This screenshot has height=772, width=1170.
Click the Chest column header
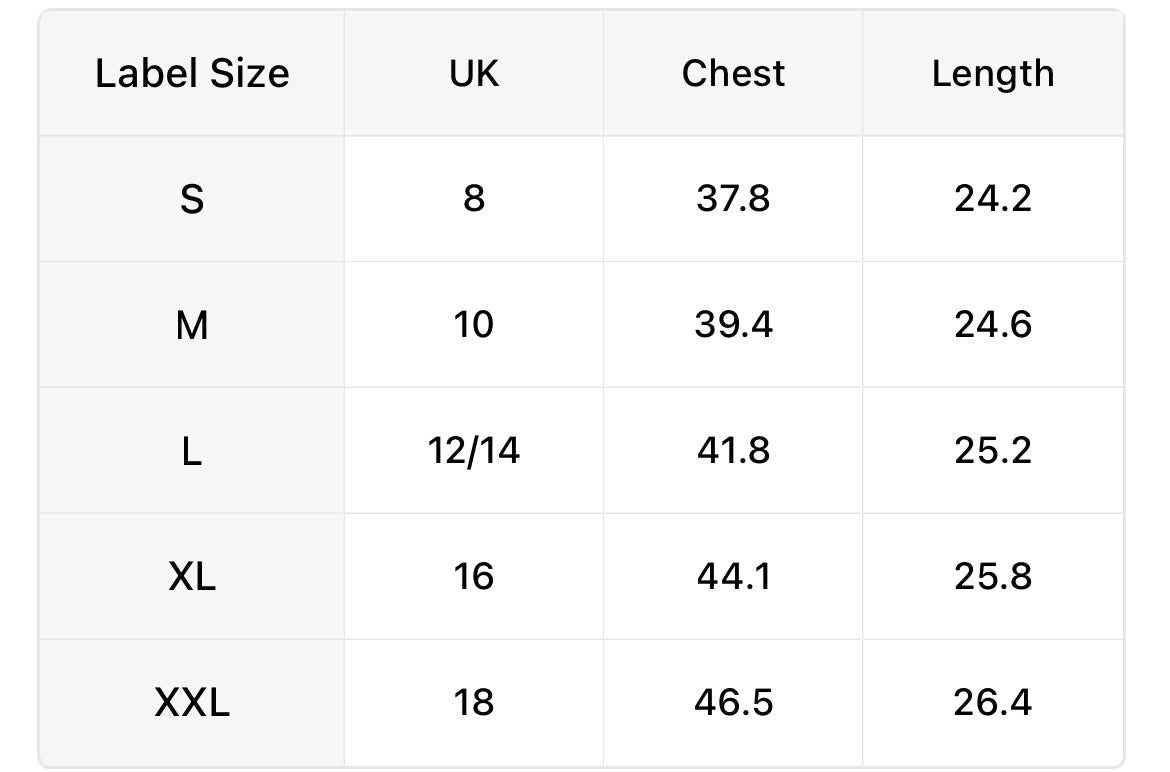tap(733, 73)
